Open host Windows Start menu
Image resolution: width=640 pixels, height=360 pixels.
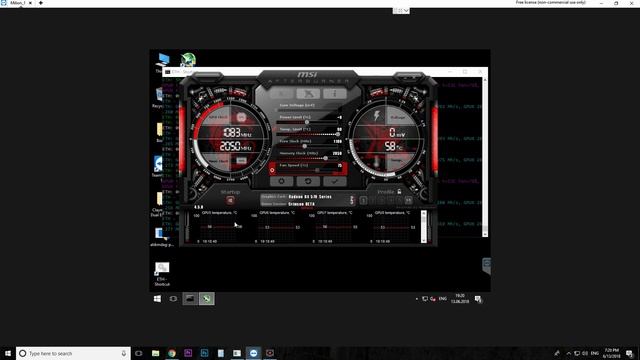8,353
